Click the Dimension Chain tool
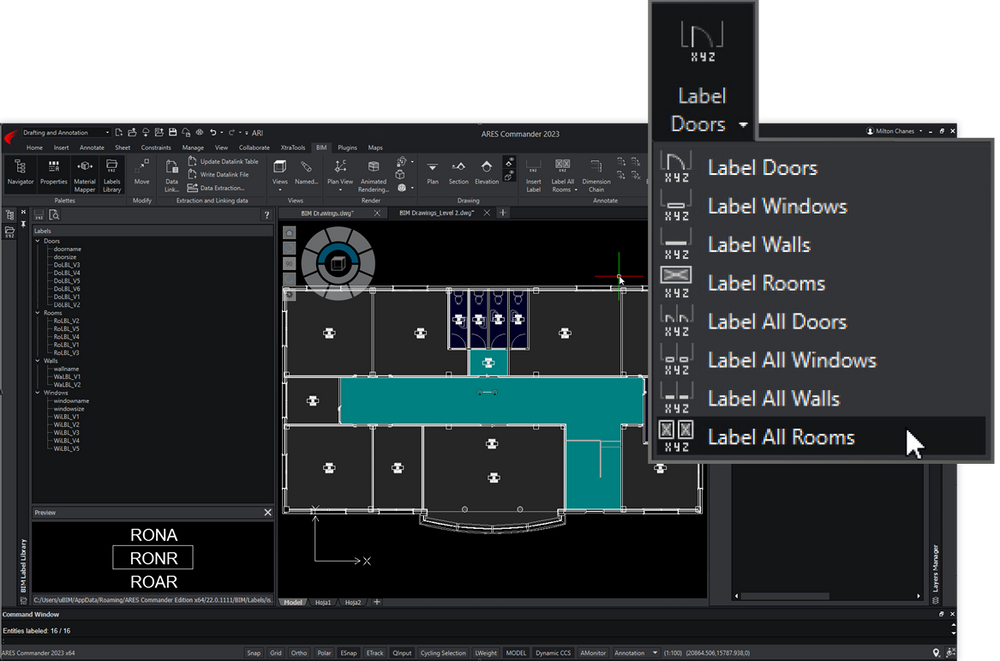 (x=596, y=175)
